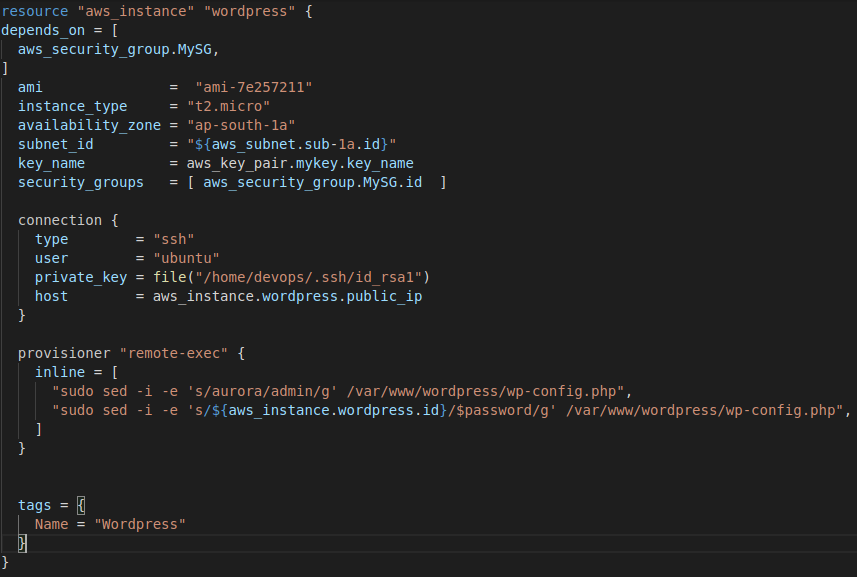
Task: Click the file path /home/devops/.ssh/id_rsa1
Action: [308, 278]
